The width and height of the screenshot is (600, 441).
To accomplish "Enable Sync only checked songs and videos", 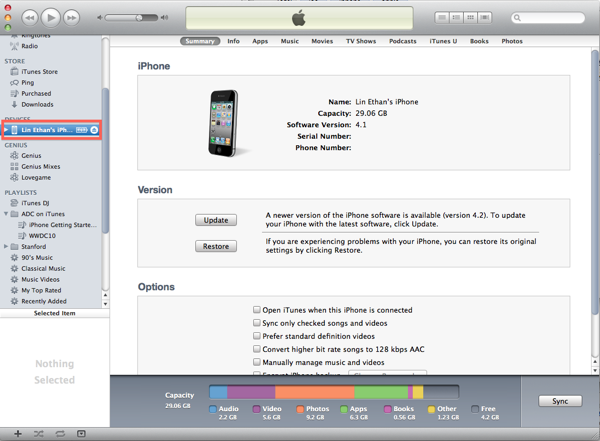I will pos(257,323).
